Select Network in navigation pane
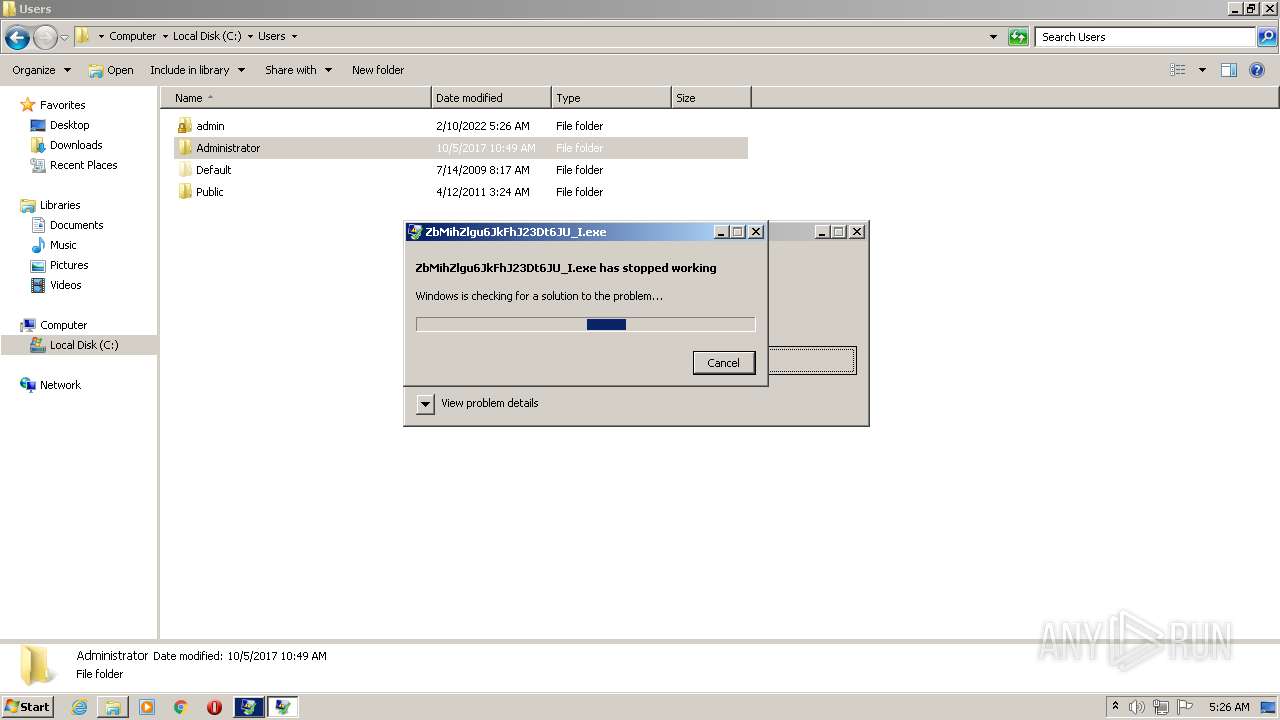 [60, 385]
